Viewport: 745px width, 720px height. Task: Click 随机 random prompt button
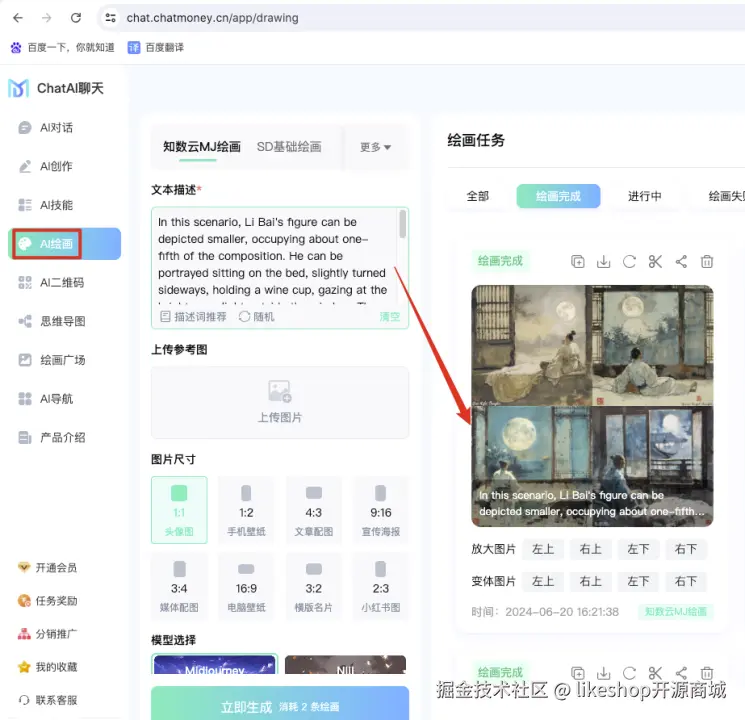tap(257, 317)
